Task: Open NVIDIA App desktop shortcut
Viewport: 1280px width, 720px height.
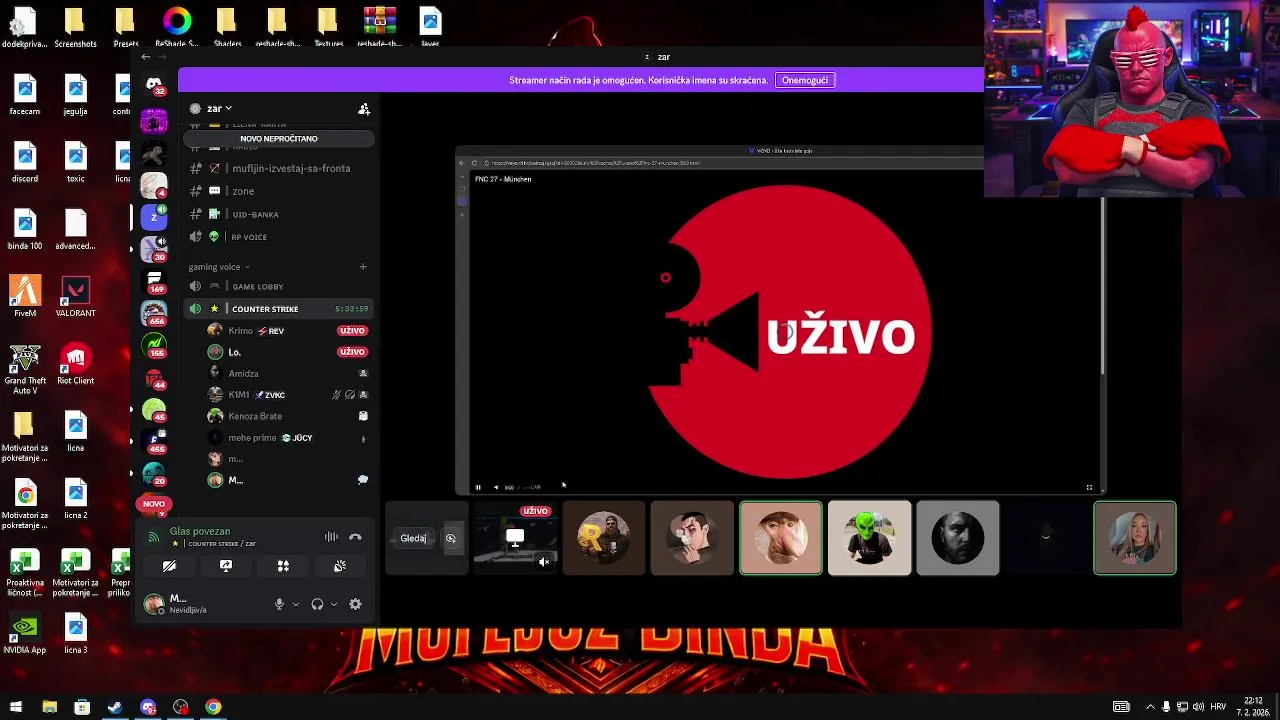Action: coord(25,634)
